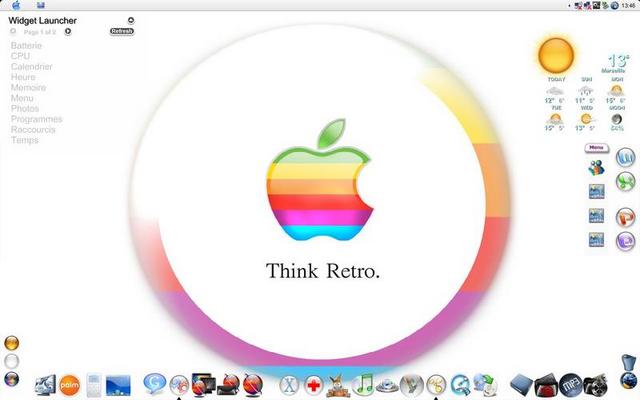The image size is (640, 400).
Task: Launch the CPU widget
Action: coord(20,56)
